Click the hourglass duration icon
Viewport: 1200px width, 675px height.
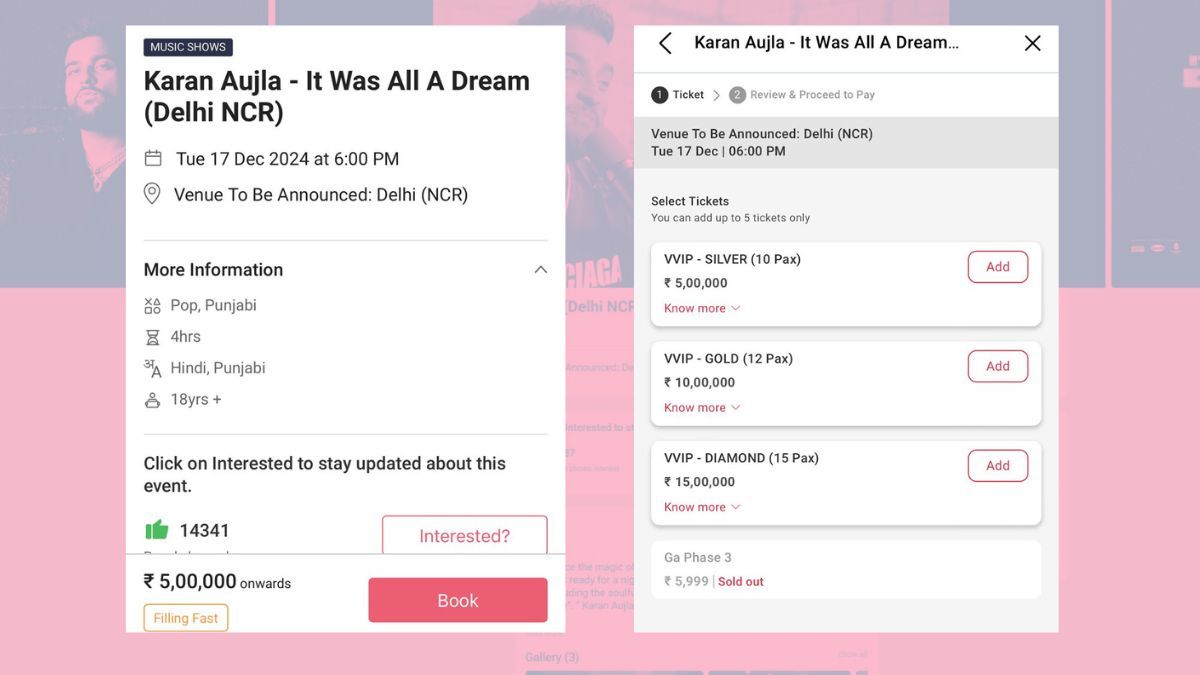[x=152, y=337]
